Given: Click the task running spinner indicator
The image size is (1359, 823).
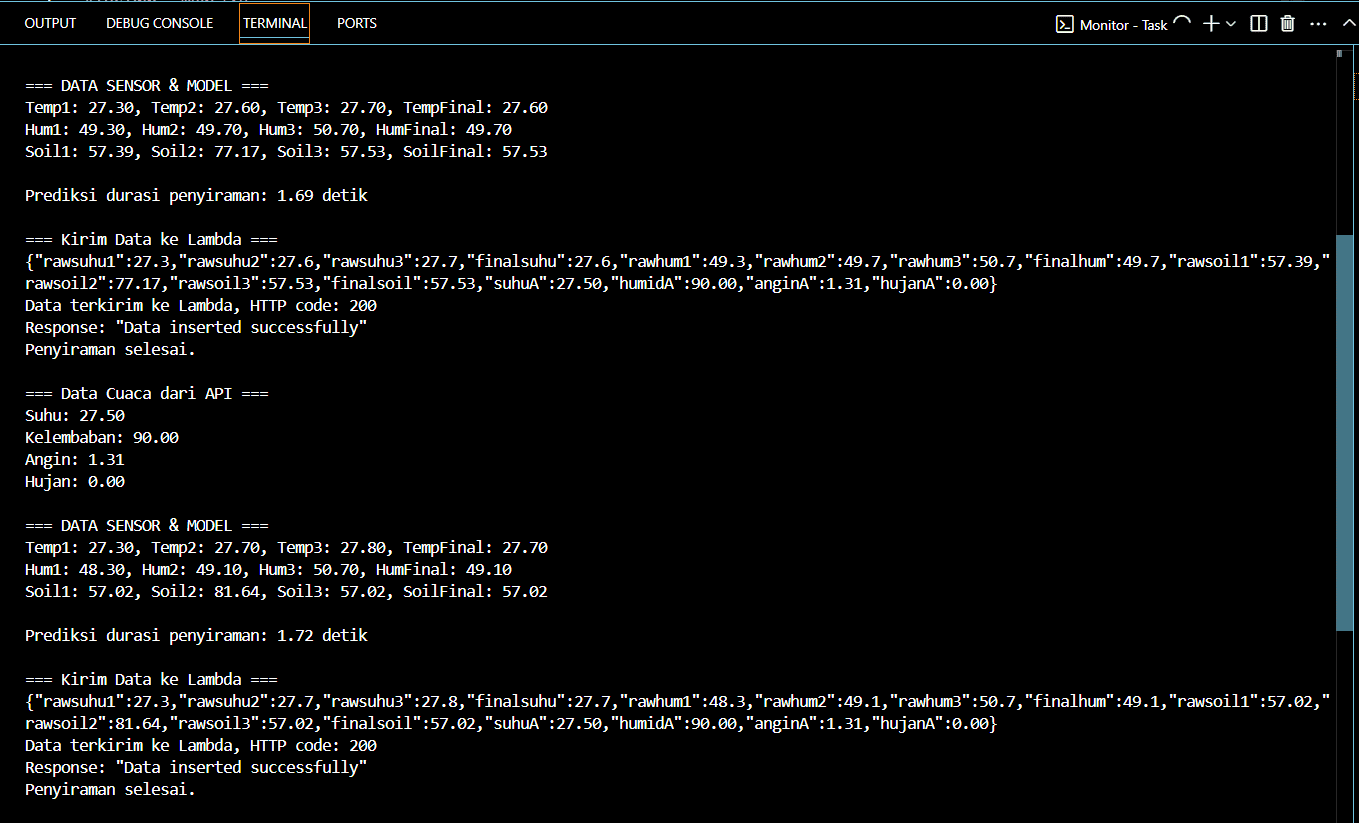Looking at the screenshot, I should point(1182,24).
